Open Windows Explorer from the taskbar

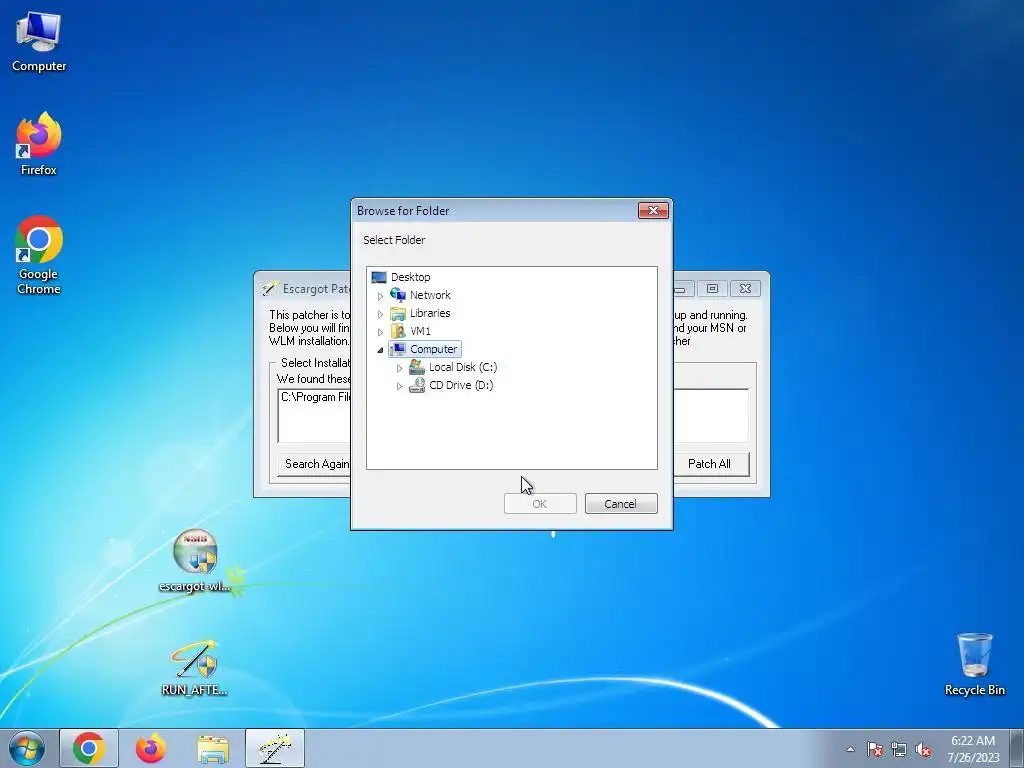pos(213,748)
